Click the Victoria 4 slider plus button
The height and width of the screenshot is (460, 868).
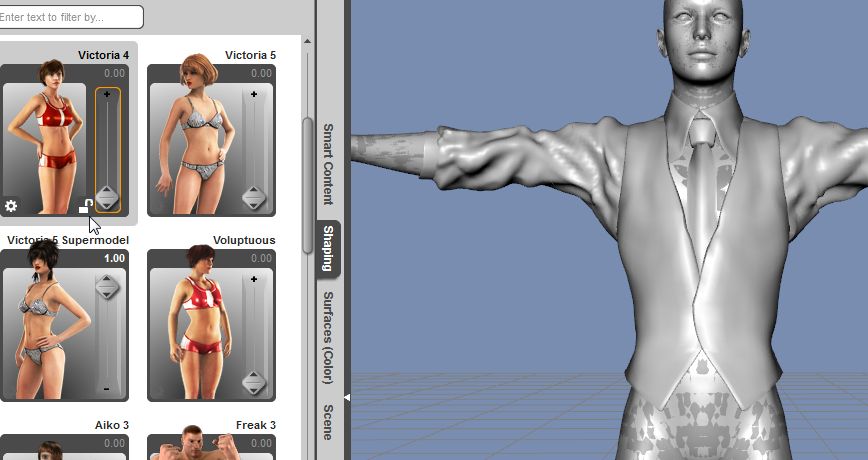pos(107,95)
